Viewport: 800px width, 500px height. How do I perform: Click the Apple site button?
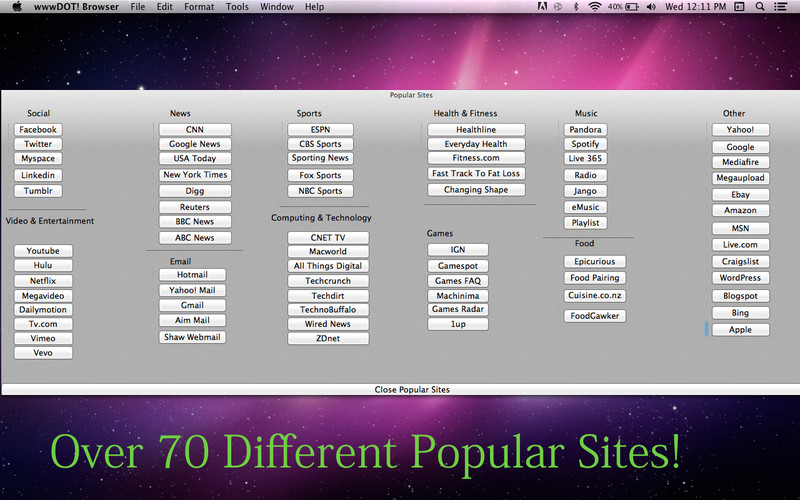tap(740, 330)
